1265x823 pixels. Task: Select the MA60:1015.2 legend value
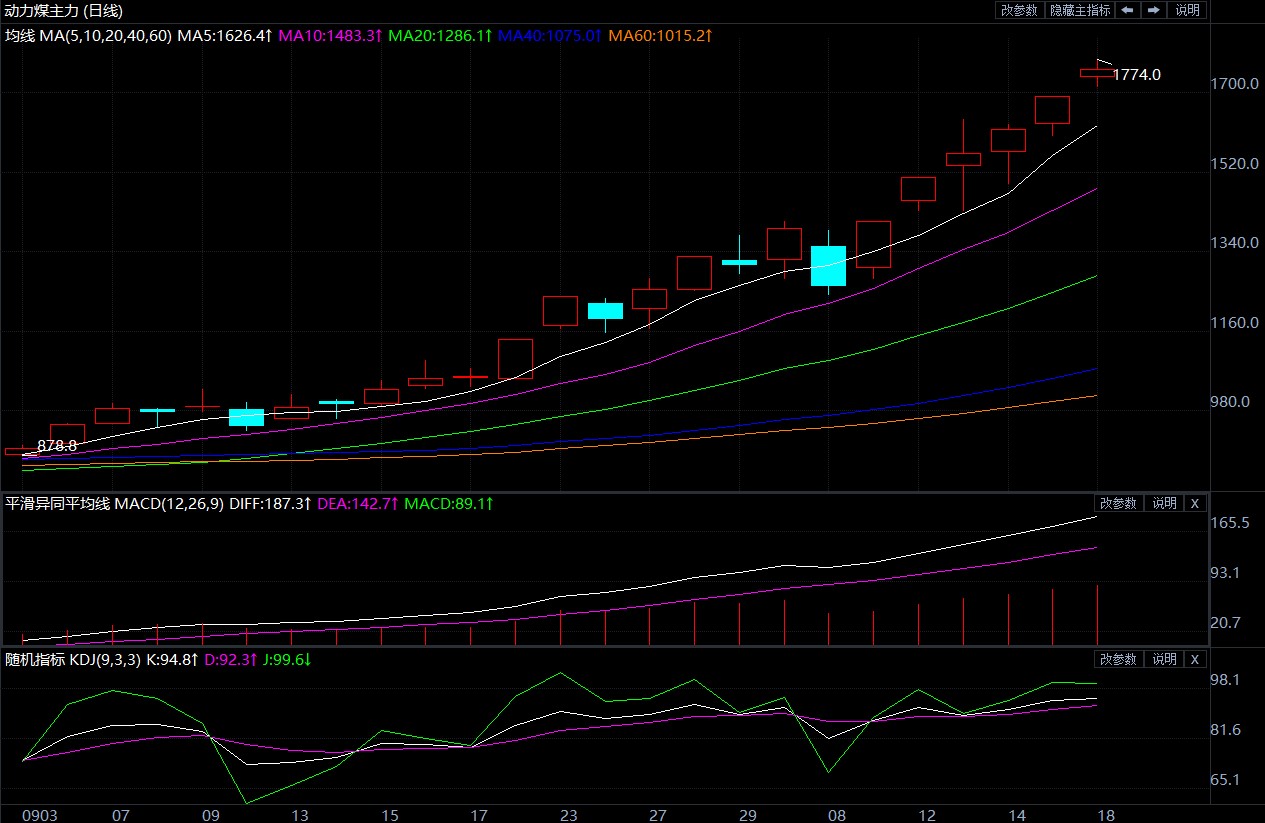[x=661, y=35]
